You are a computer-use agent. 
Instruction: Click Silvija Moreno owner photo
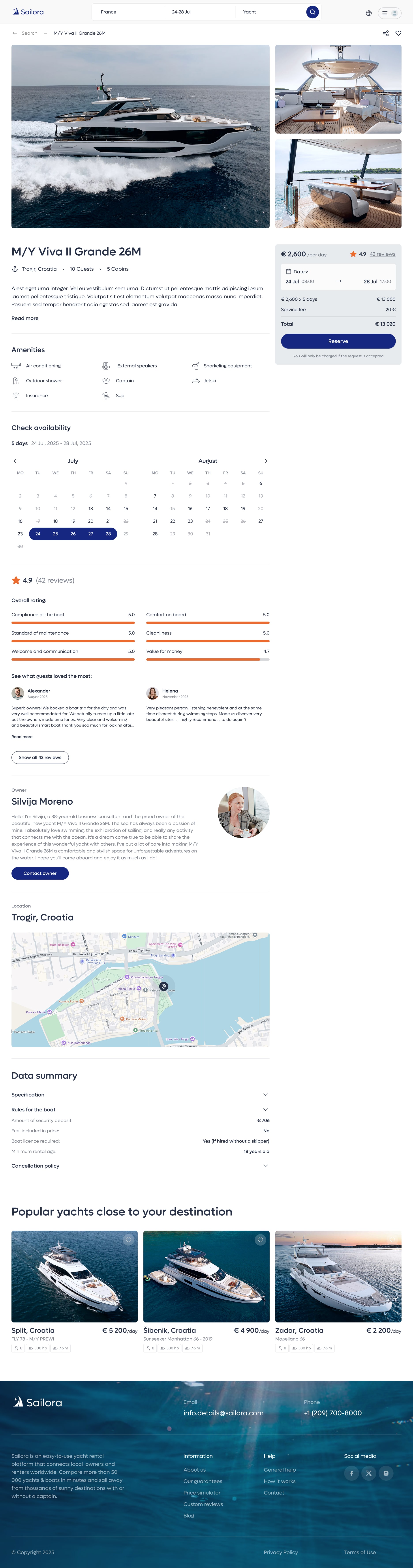pos(244,813)
